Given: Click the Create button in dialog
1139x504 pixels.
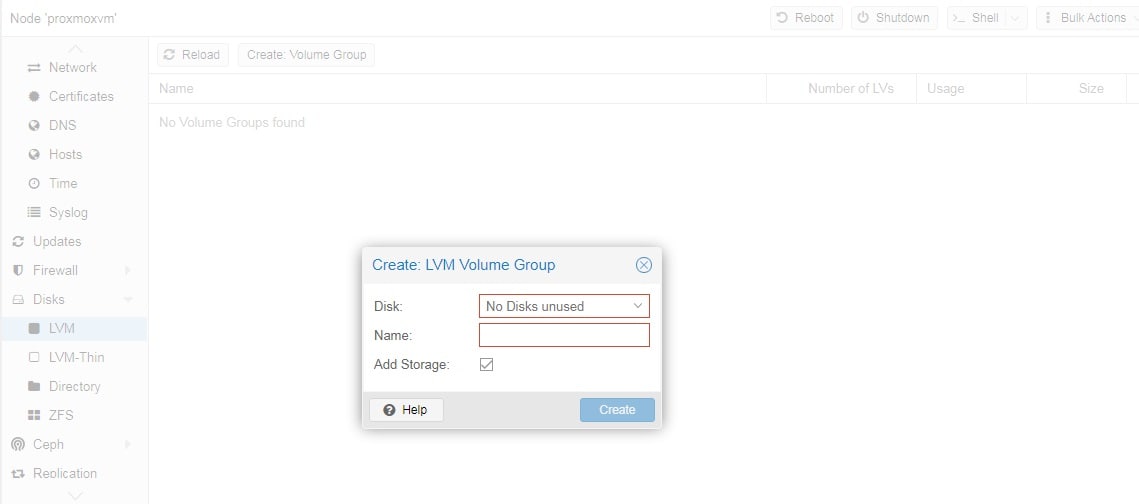Looking at the screenshot, I should click(x=617, y=410).
